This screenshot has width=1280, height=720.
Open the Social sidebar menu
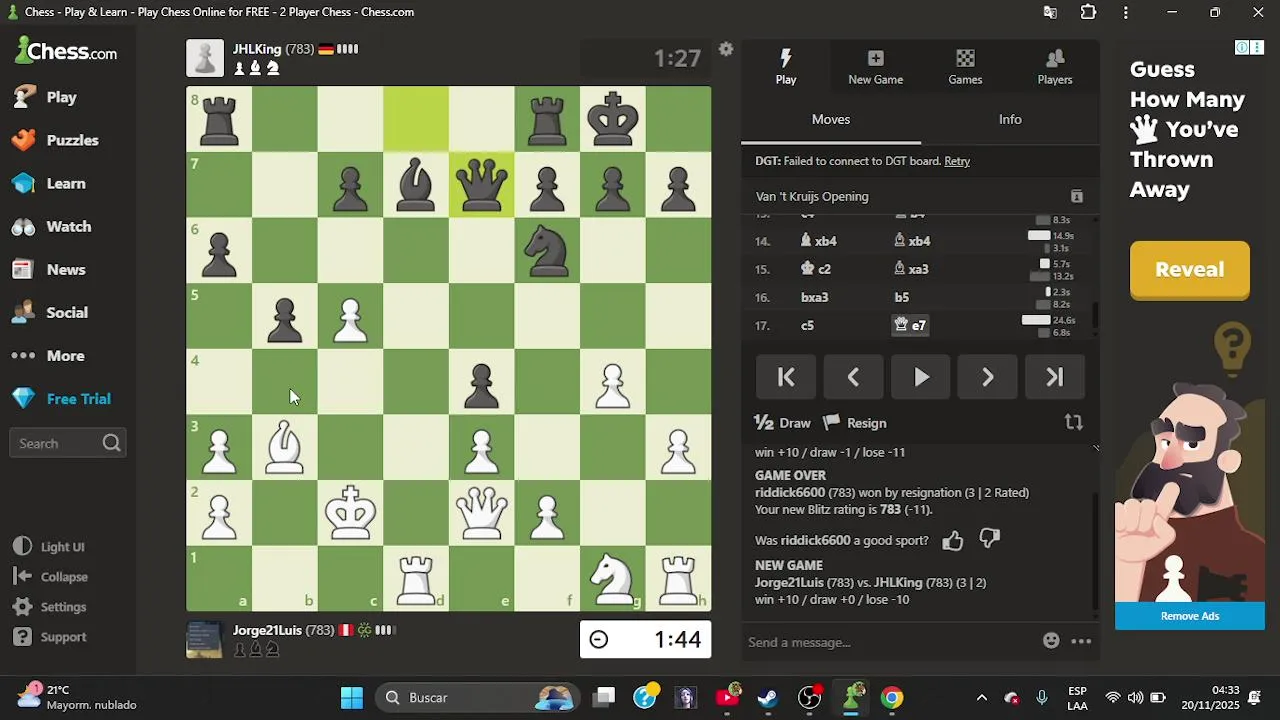point(67,312)
